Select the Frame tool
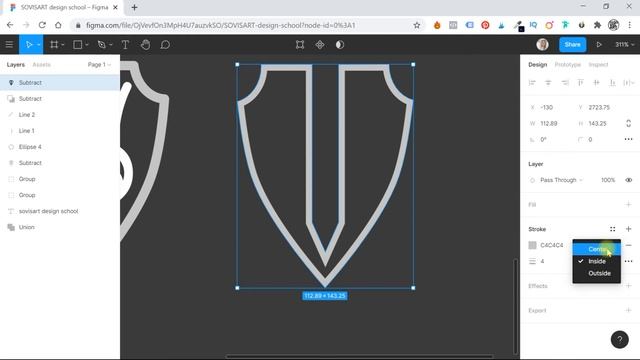Image resolution: width=640 pixels, height=360 pixels. 54,44
